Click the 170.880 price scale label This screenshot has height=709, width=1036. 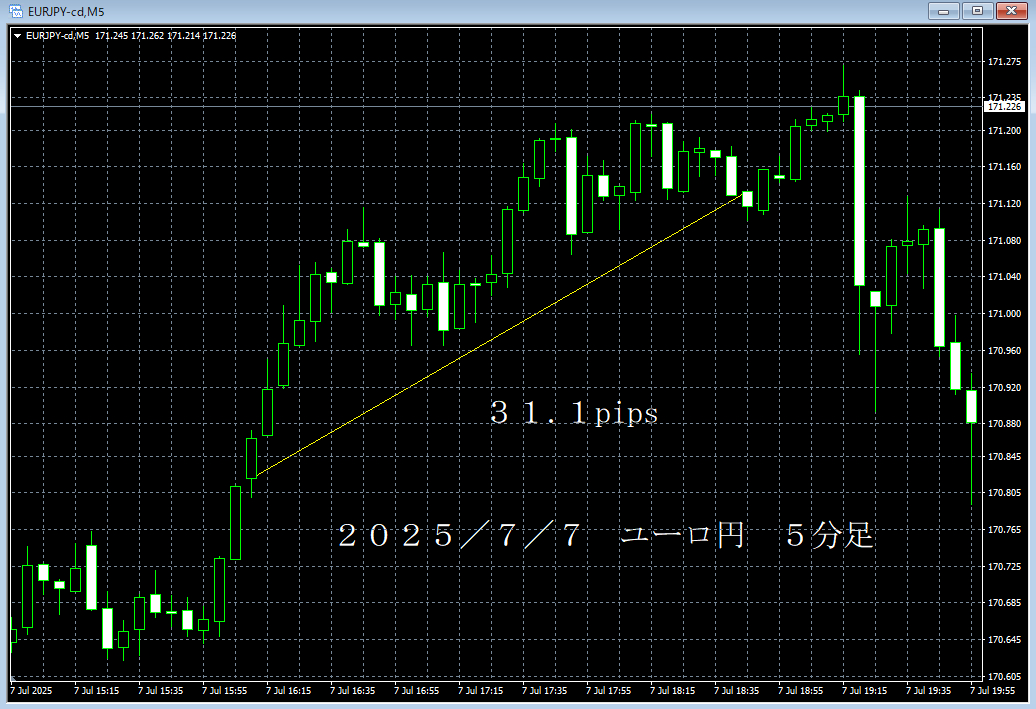click(1003, 424)
